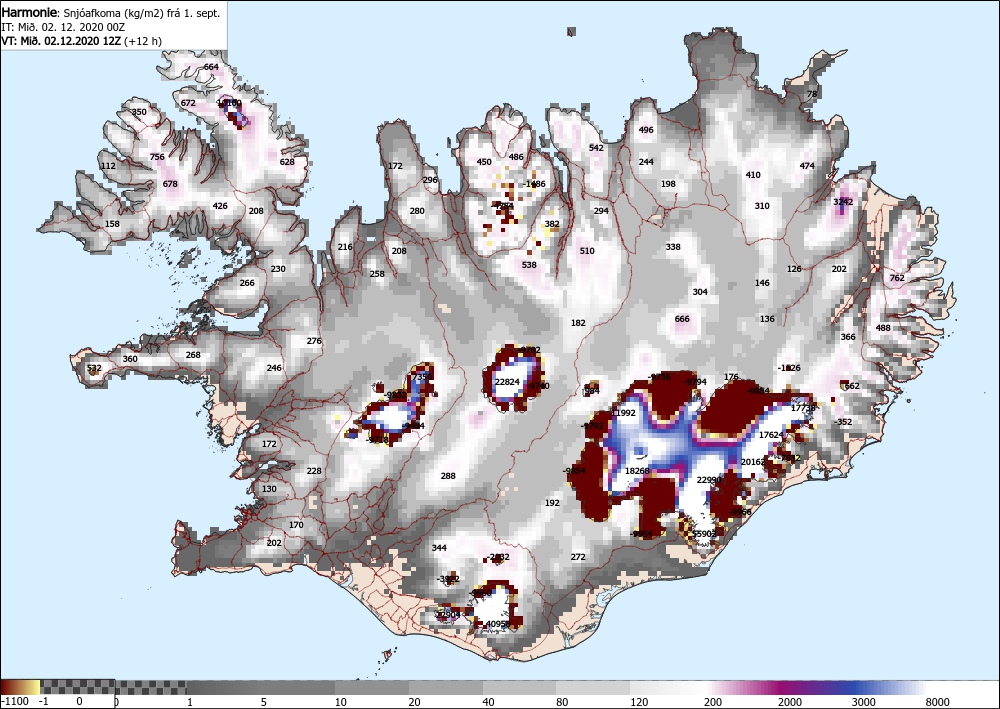Click the map value 532
This screenshot has height=709, width=1000.
(x=94, y=368)
